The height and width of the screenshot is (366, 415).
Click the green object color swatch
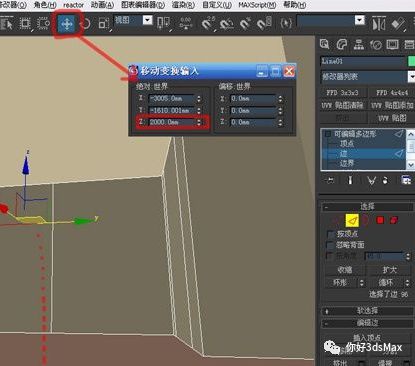pyautogui.click(x=411, y=61)
